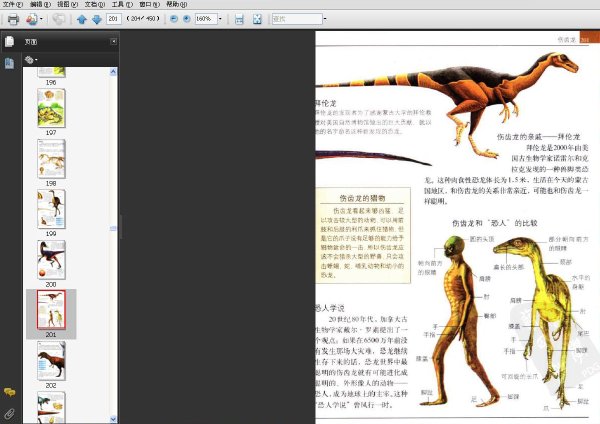600x424 pixels.
Task: Click the page count text (204/450)
Action: point(143,18)
